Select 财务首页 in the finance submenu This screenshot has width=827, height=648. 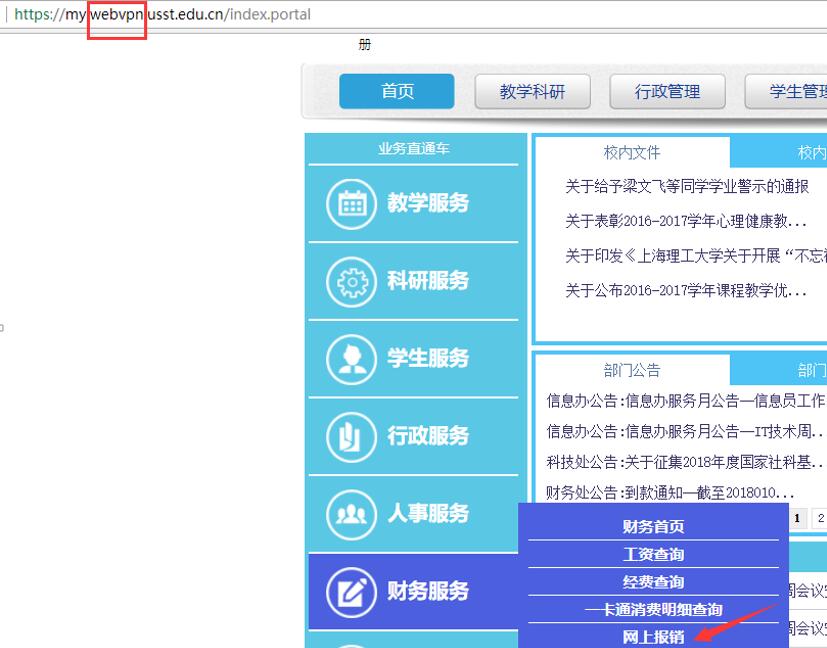pyautogui.click(x=653, y=527)
